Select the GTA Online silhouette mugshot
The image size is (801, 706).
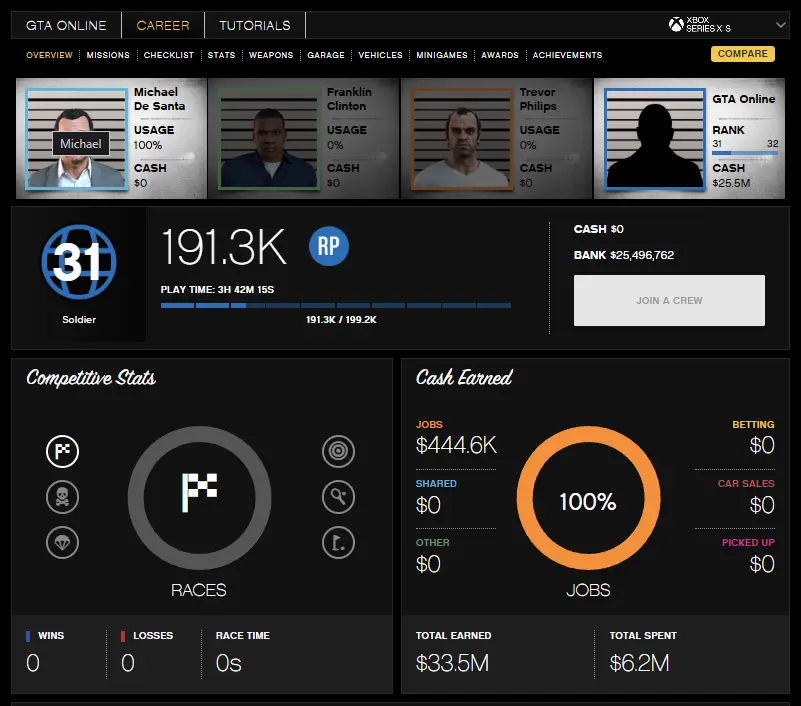pyautogui.click(x=655, y=139)
